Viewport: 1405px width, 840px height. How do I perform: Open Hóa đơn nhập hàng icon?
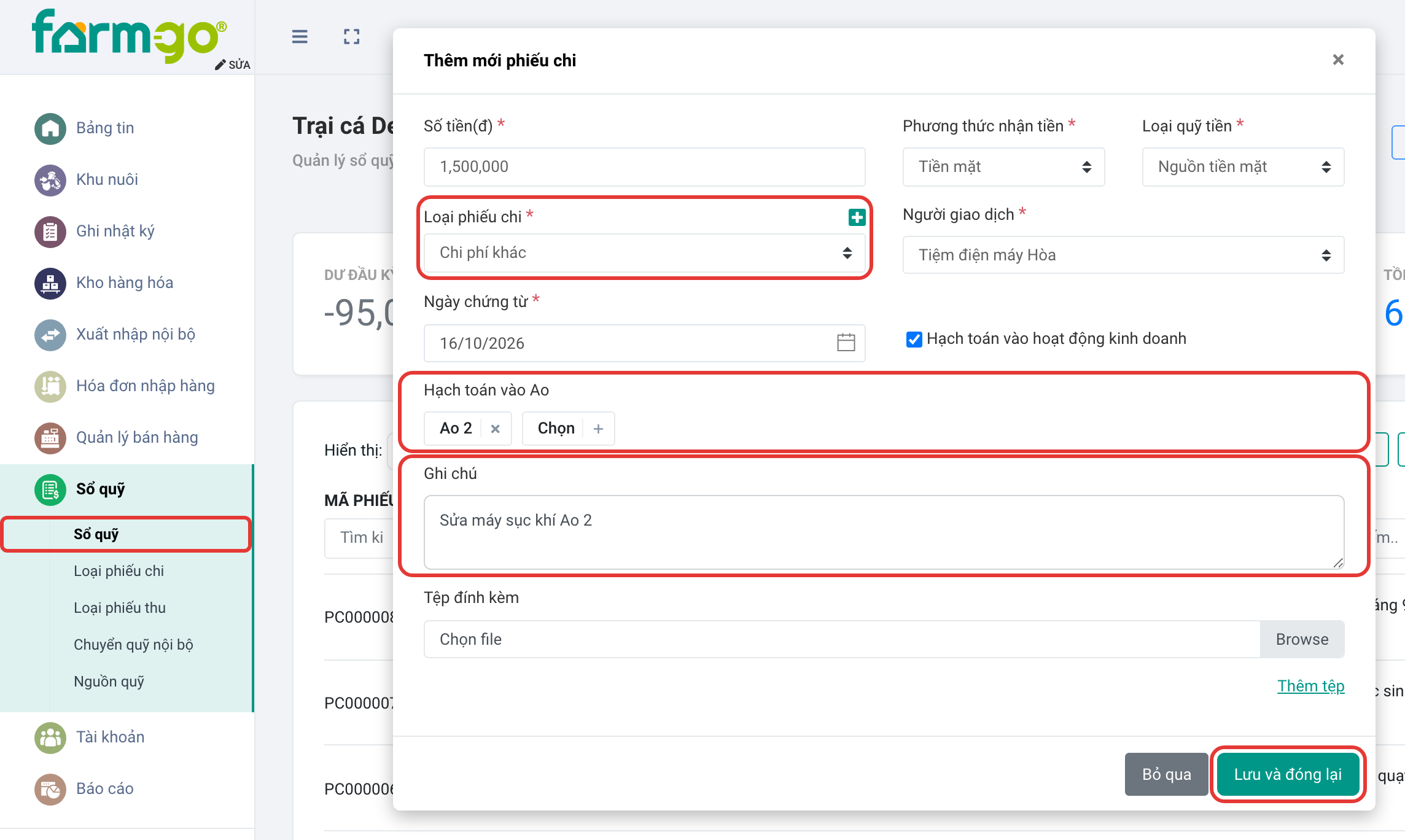(50, 386)
